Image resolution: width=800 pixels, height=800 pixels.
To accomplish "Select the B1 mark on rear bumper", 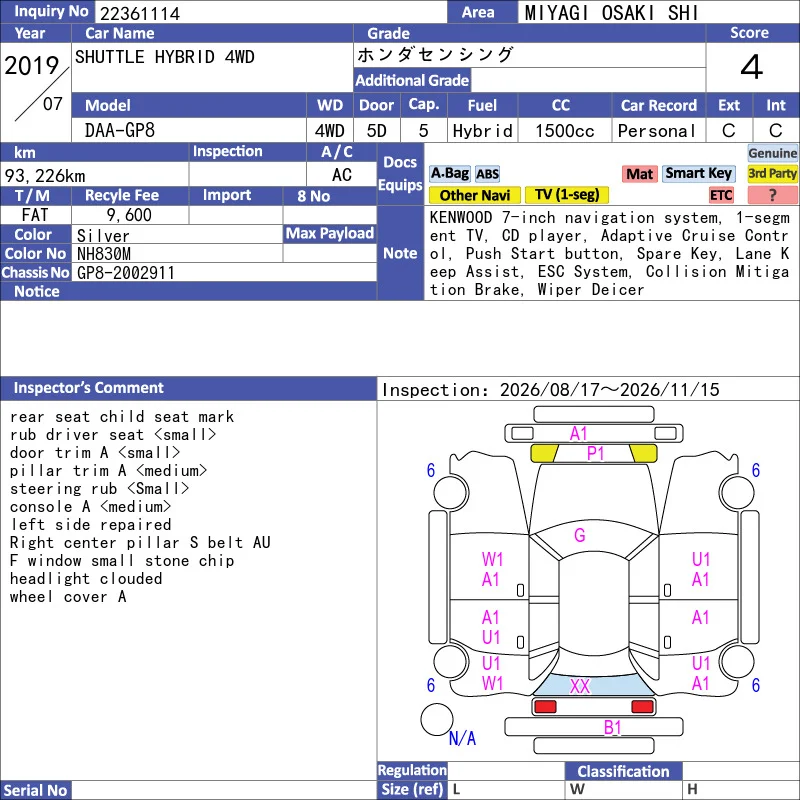I will coord(612,727).
